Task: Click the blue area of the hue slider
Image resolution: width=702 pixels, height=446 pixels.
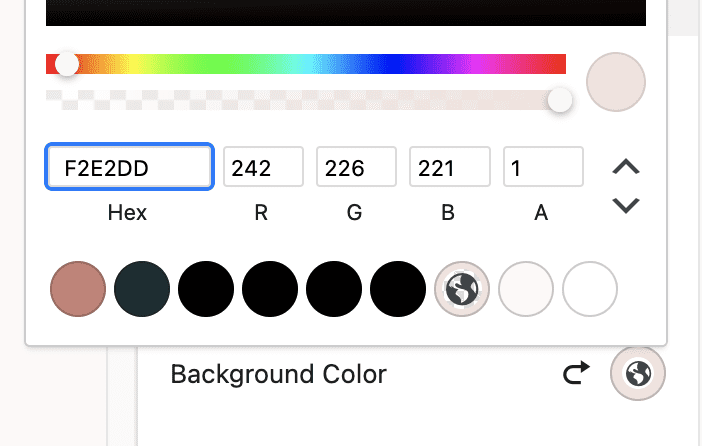Action: 392,64
